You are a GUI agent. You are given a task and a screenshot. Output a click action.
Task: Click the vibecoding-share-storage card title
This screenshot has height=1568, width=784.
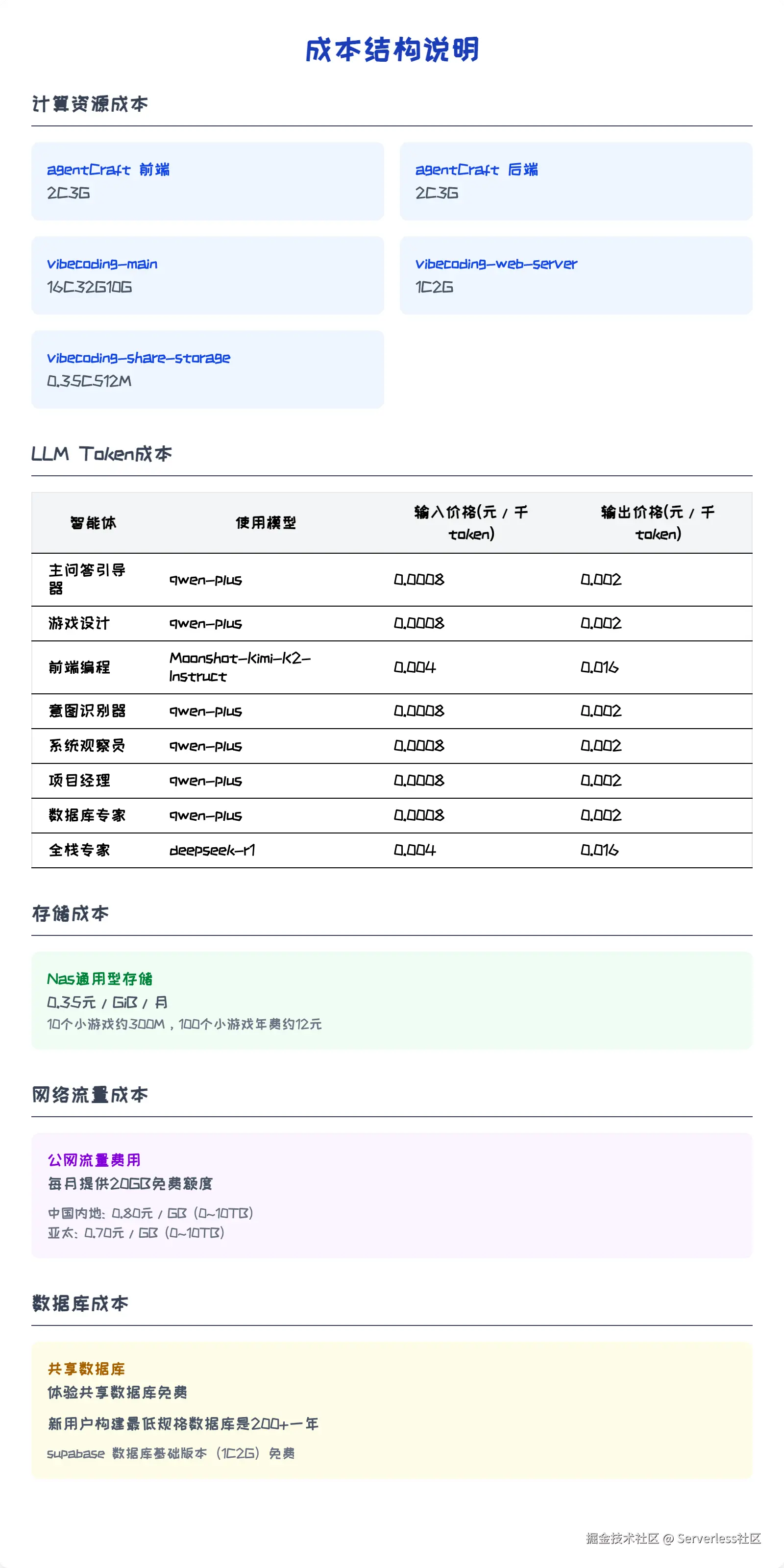click(x=139, y=358)
